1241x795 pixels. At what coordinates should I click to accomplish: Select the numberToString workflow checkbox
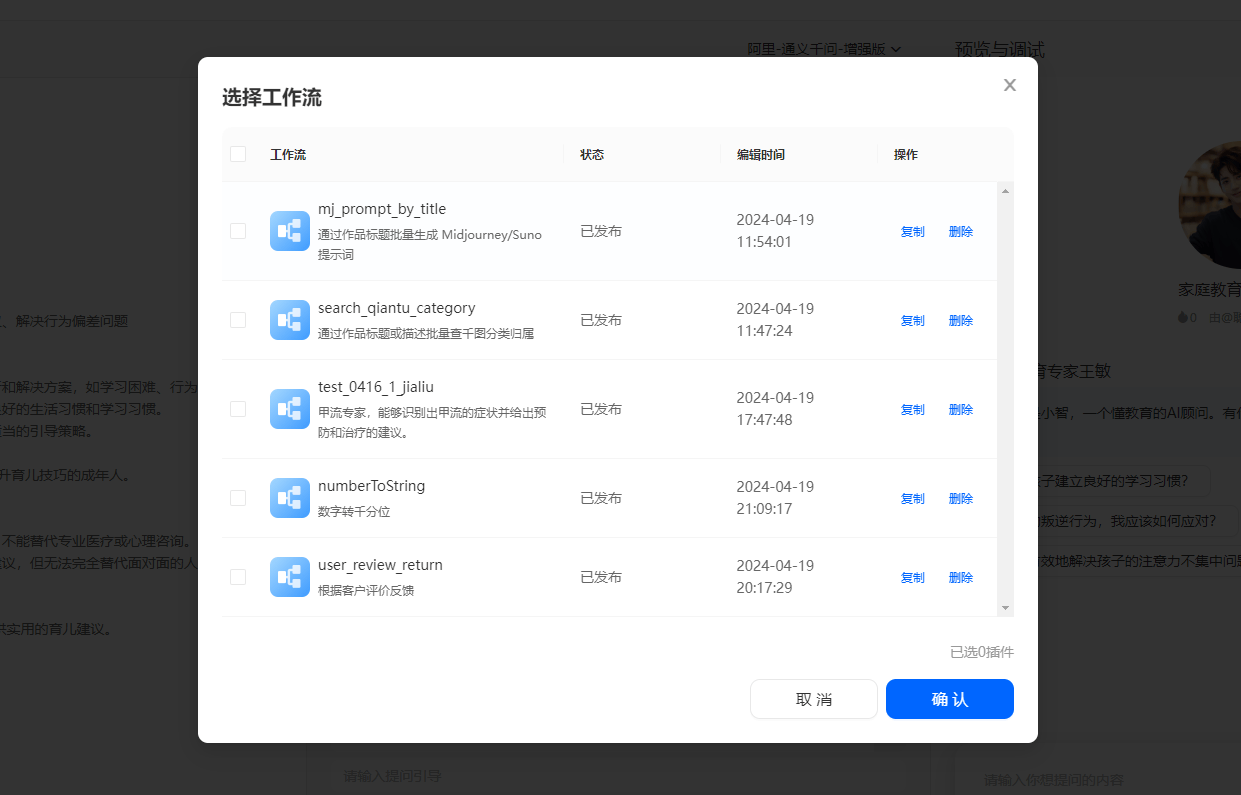click(238, 498)
